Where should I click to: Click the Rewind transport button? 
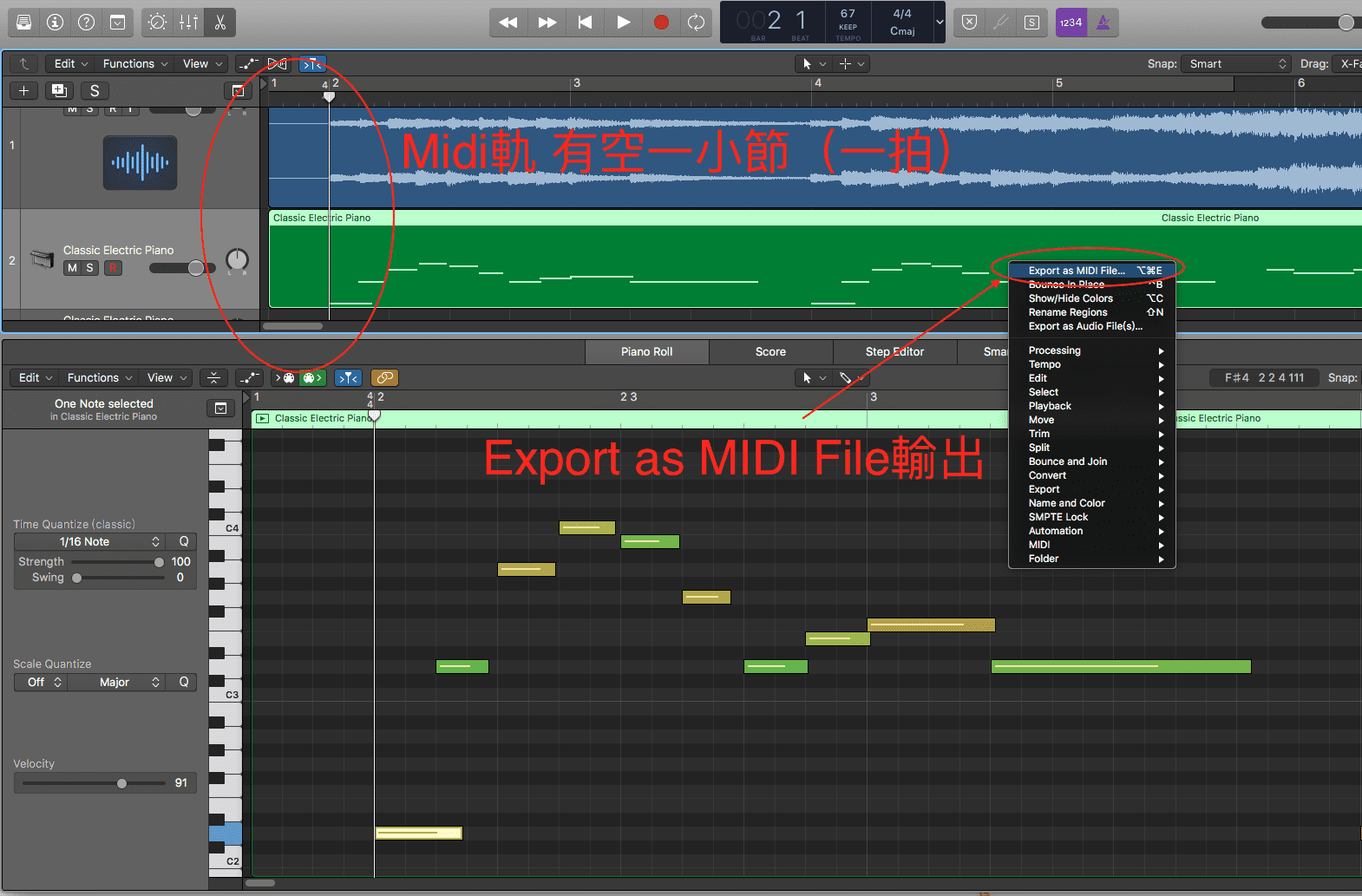508,23
